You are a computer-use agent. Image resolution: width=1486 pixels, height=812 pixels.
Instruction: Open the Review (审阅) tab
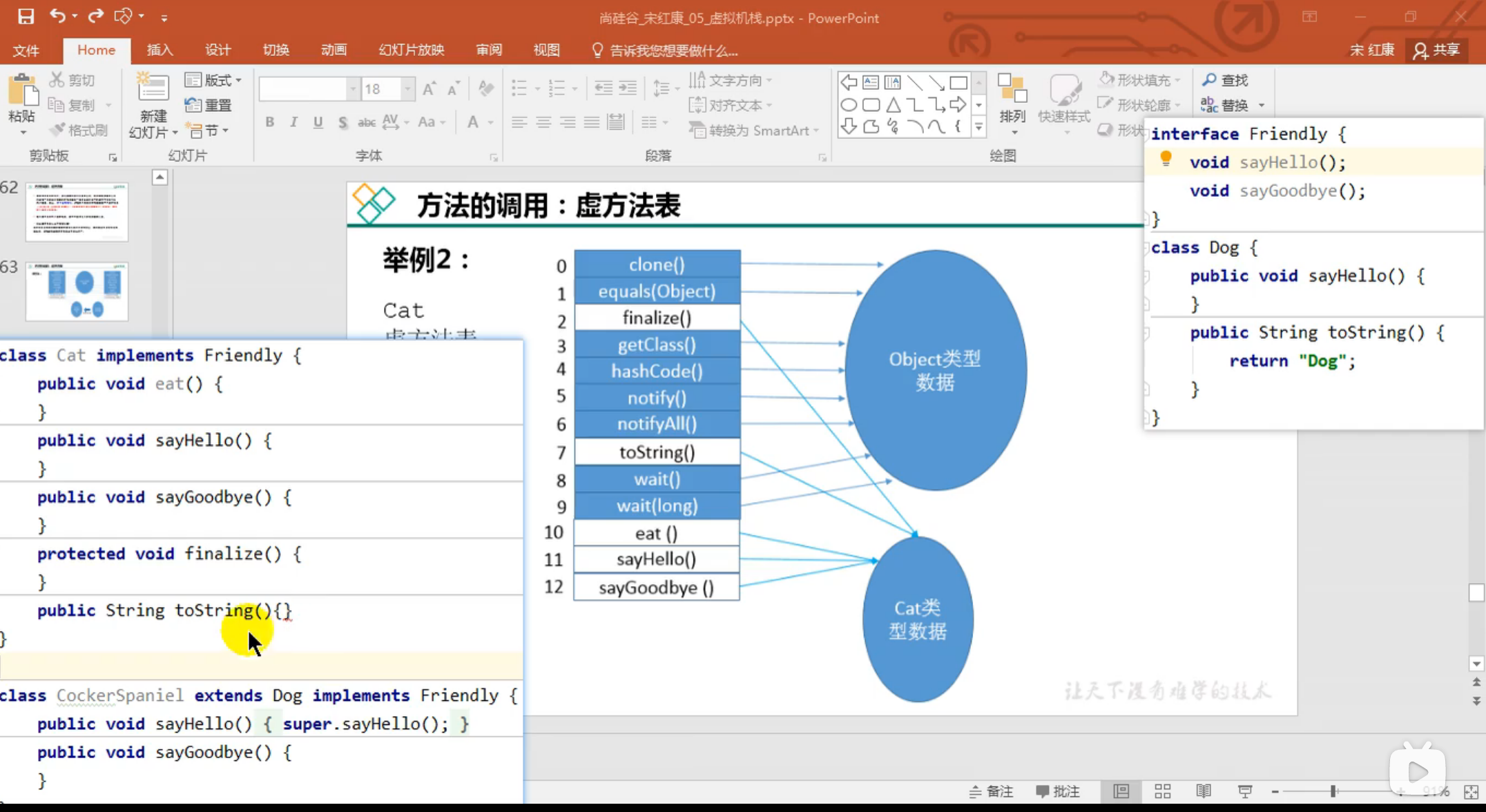click(x=489, y=50)
